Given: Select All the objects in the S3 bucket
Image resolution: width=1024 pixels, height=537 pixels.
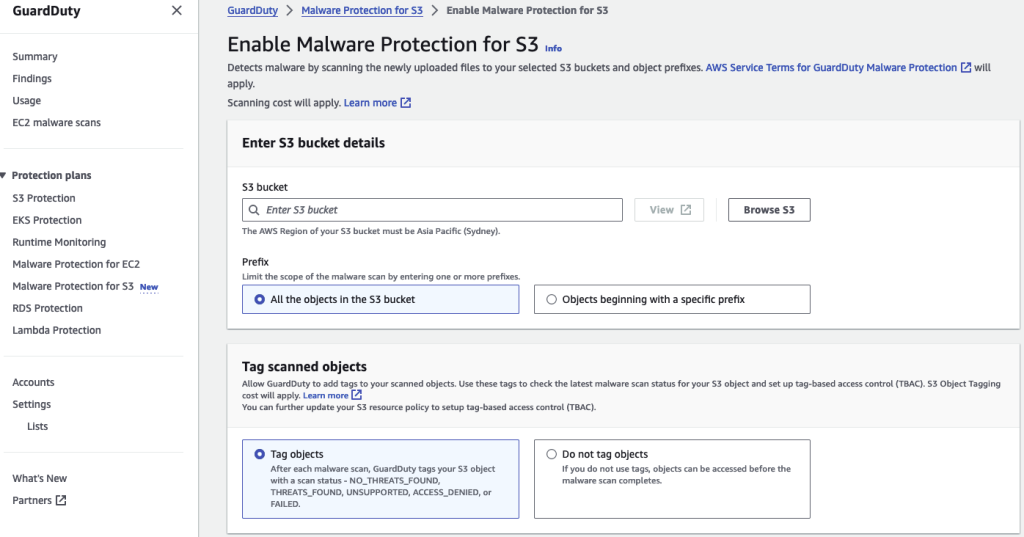Looking at the screenshot, I should click(381, 299).
